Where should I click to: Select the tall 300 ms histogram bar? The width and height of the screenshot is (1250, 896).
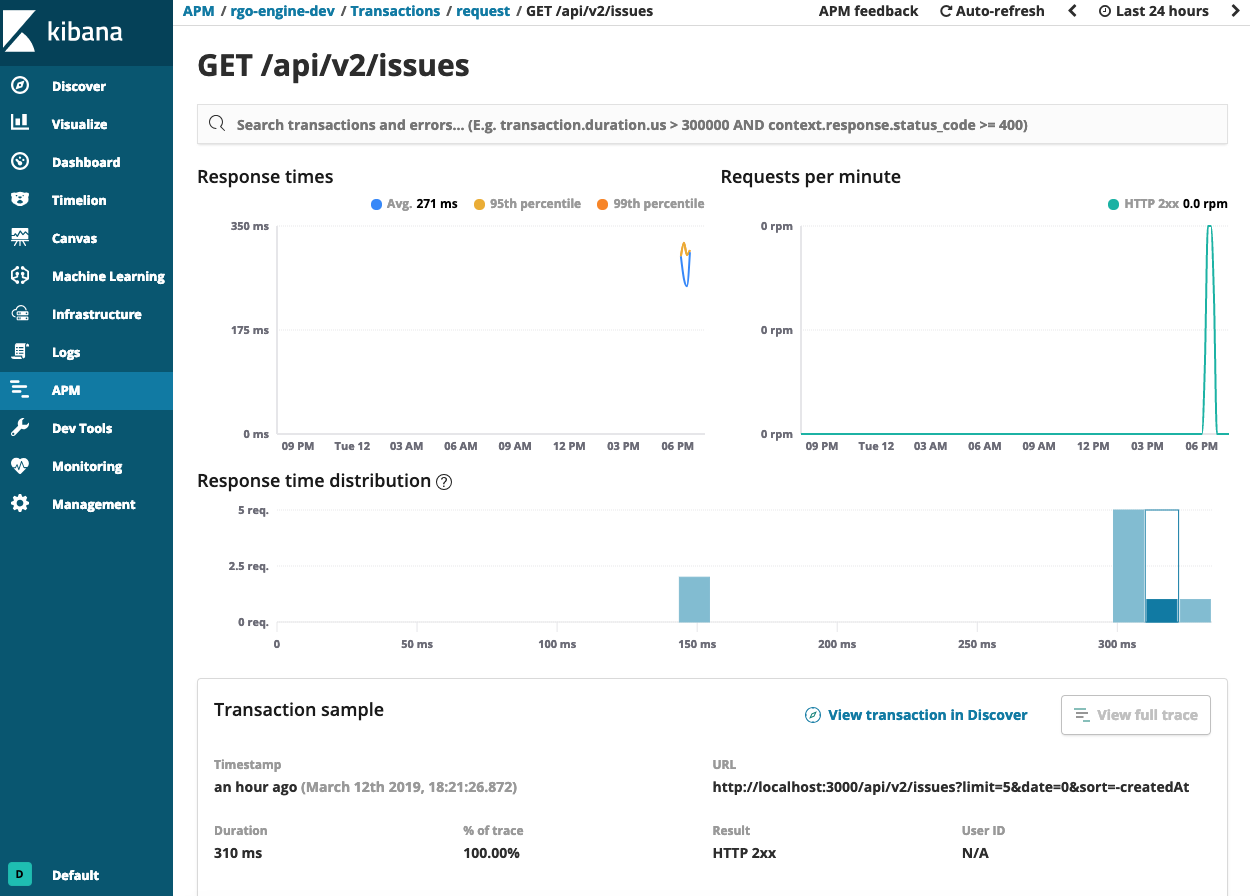tap(1129, 566)
